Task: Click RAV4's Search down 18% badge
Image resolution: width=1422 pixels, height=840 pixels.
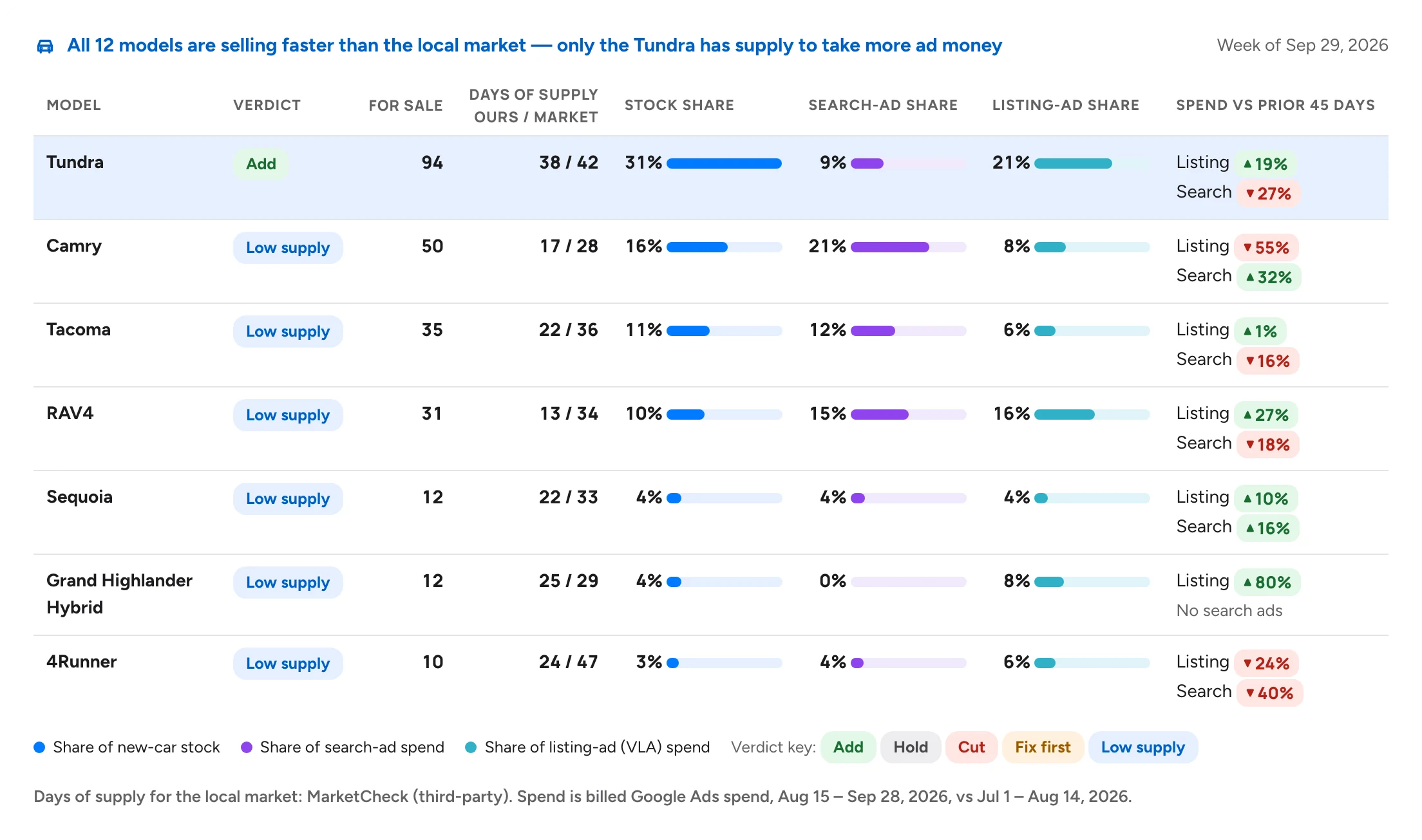Action: (1267, 445)
